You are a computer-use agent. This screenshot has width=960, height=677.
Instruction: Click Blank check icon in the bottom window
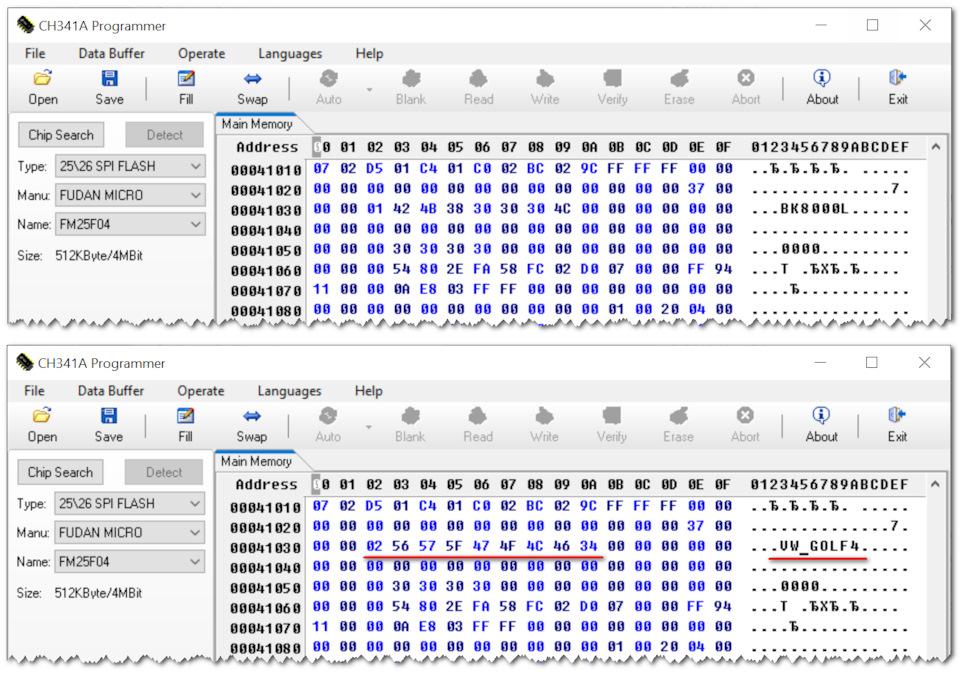point(410,425)
